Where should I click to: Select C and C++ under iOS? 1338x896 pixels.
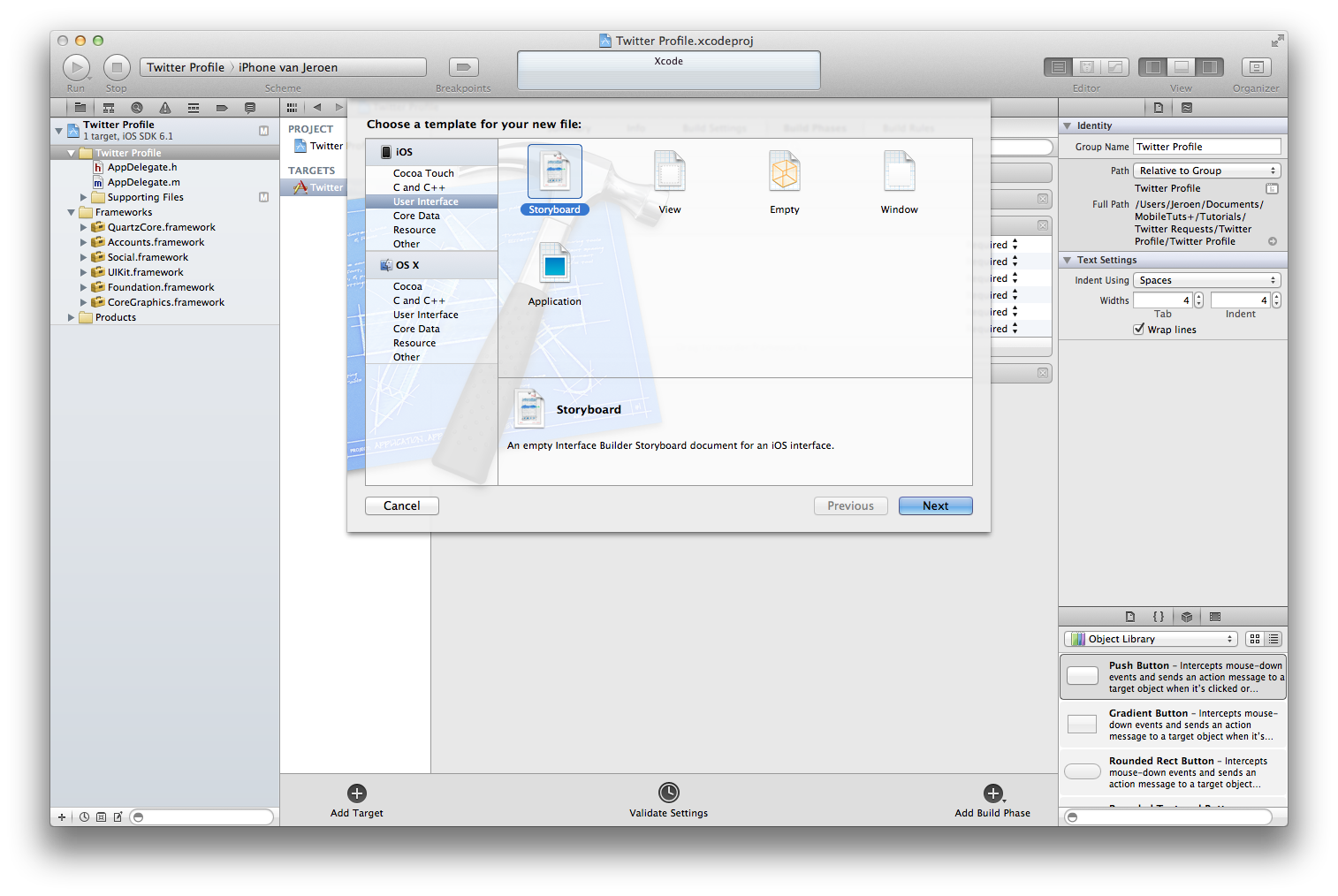coord(419,187)
